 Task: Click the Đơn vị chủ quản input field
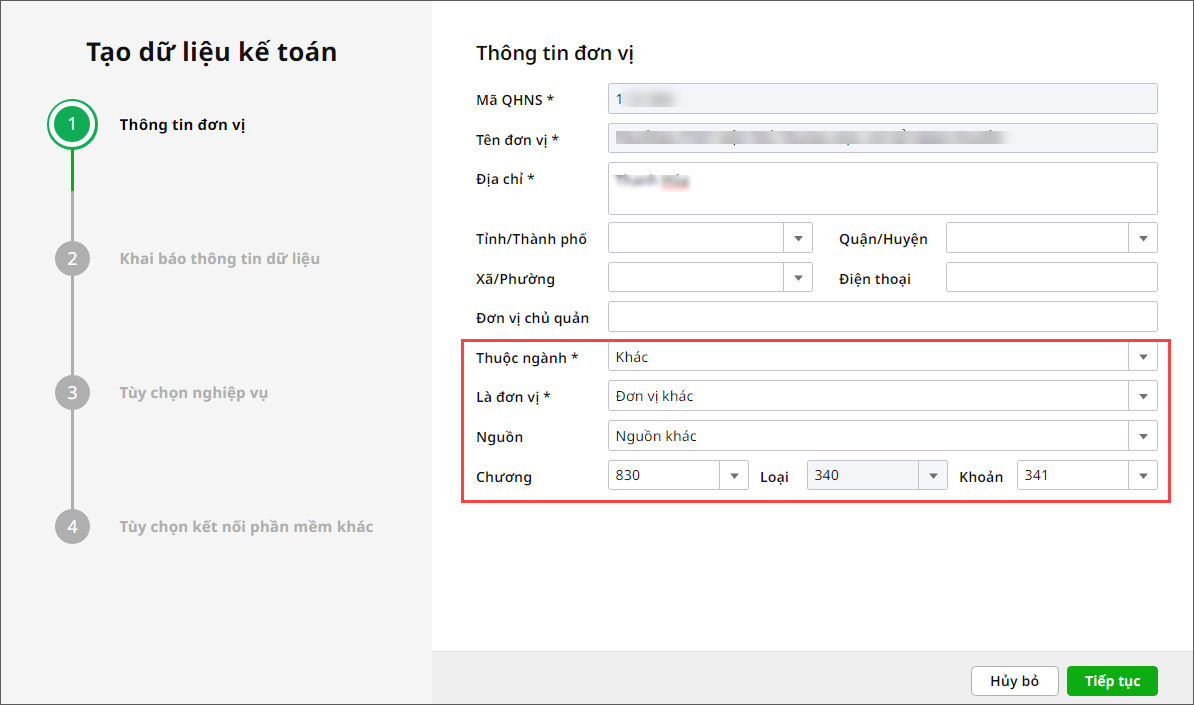pos(883,317)
